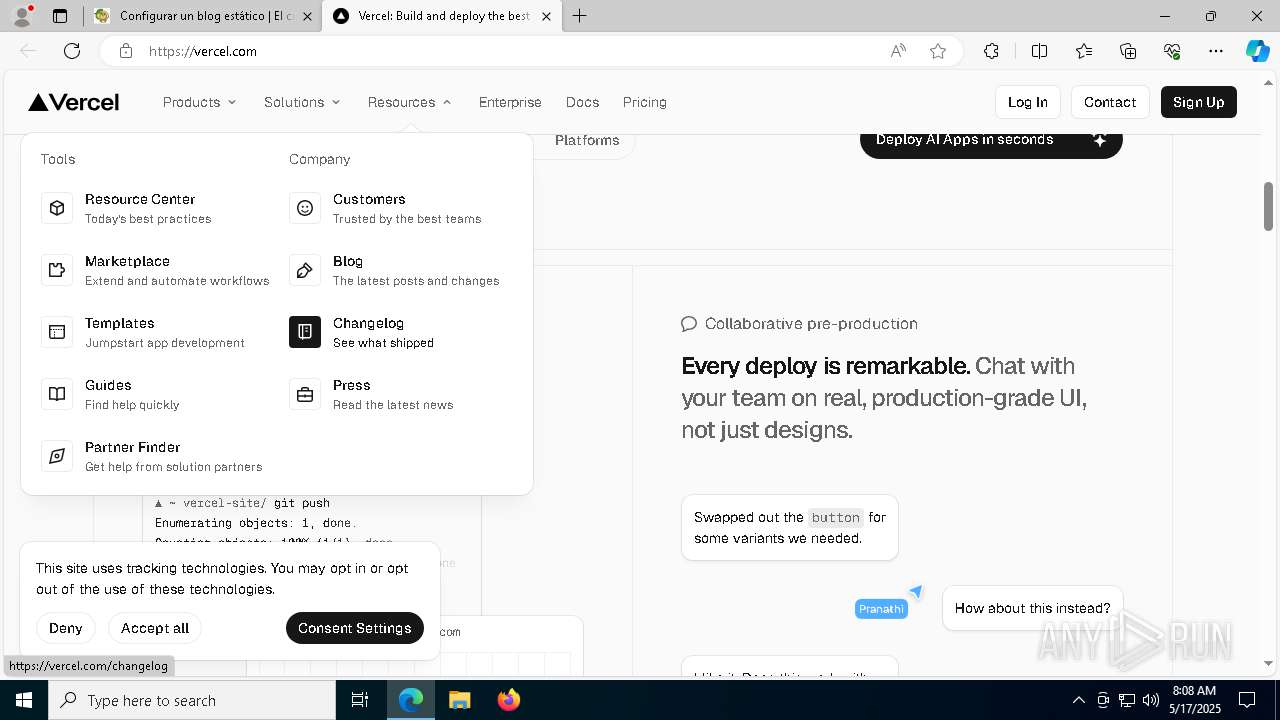The image size is (1280, 720).
Task: Show hidden system tray icons
Action: (1078, 700)
